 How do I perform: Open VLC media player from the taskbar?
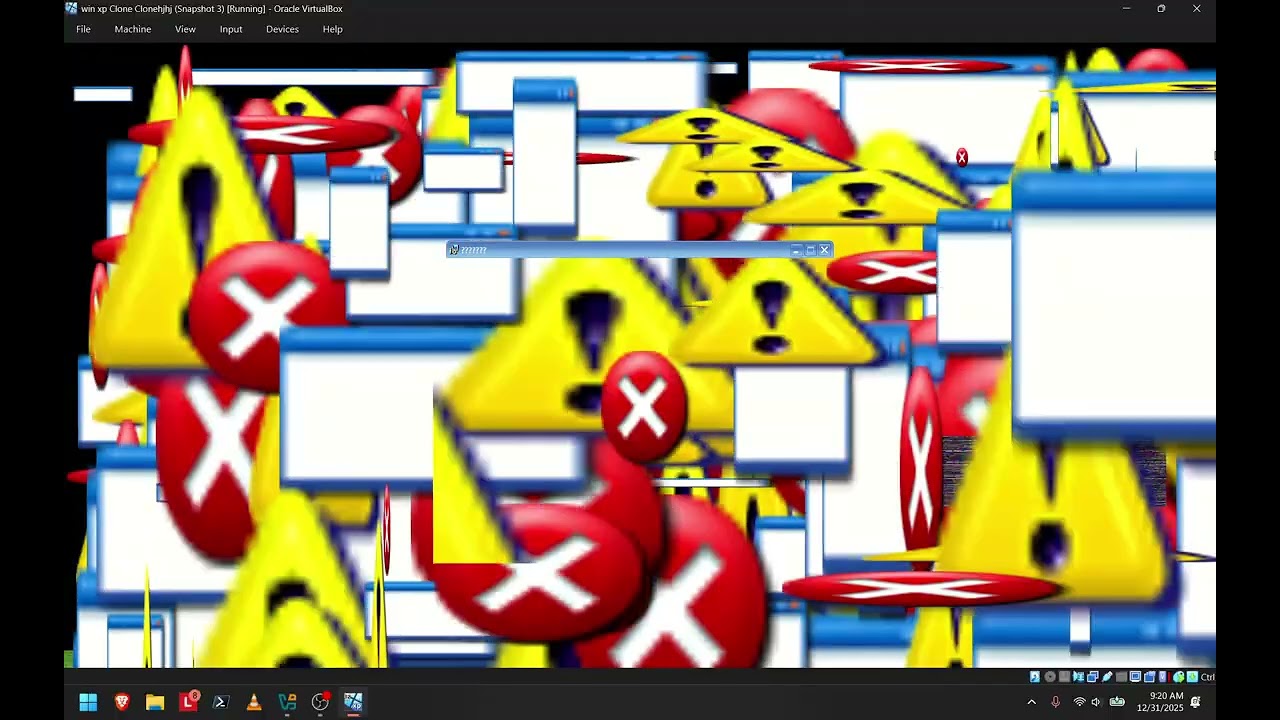pos(254,702)
